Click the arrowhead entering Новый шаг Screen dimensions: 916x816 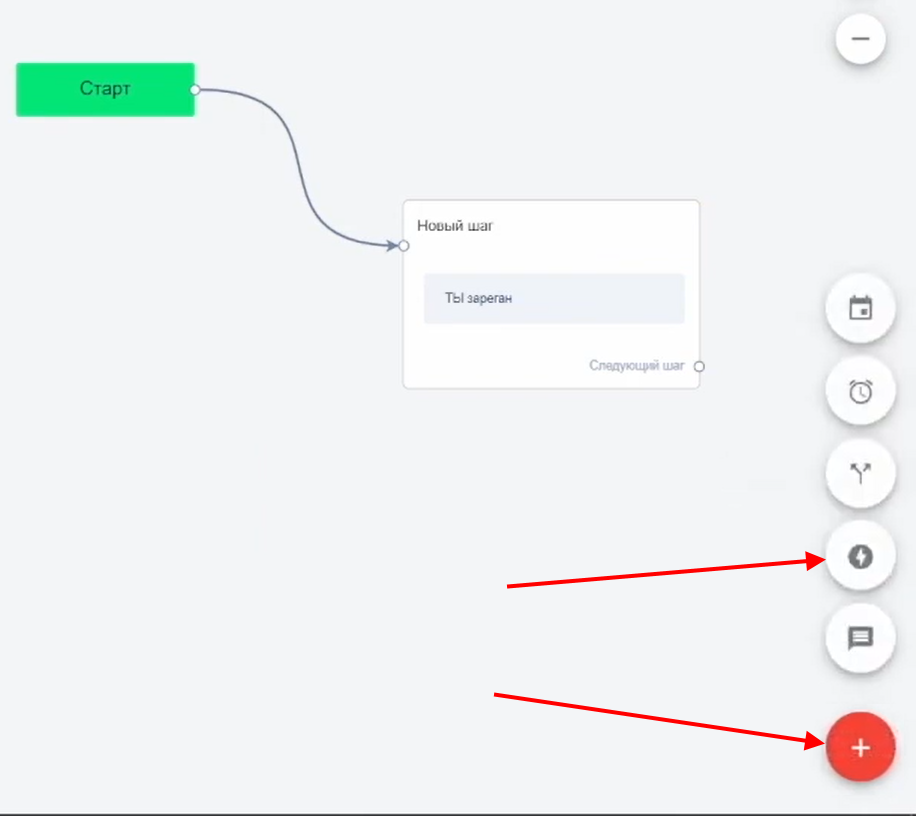[391, 245]
